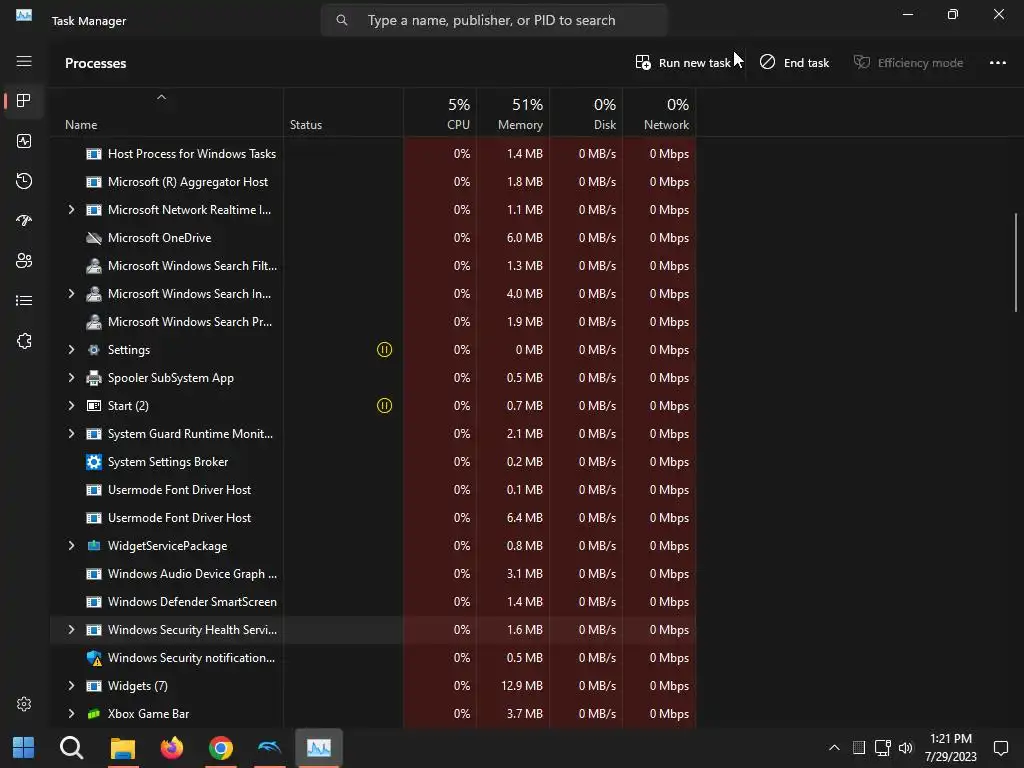The image size is (1024, 768).
Task: Select Windows Audio Device Graph row
Action: (x=373, y=573)
